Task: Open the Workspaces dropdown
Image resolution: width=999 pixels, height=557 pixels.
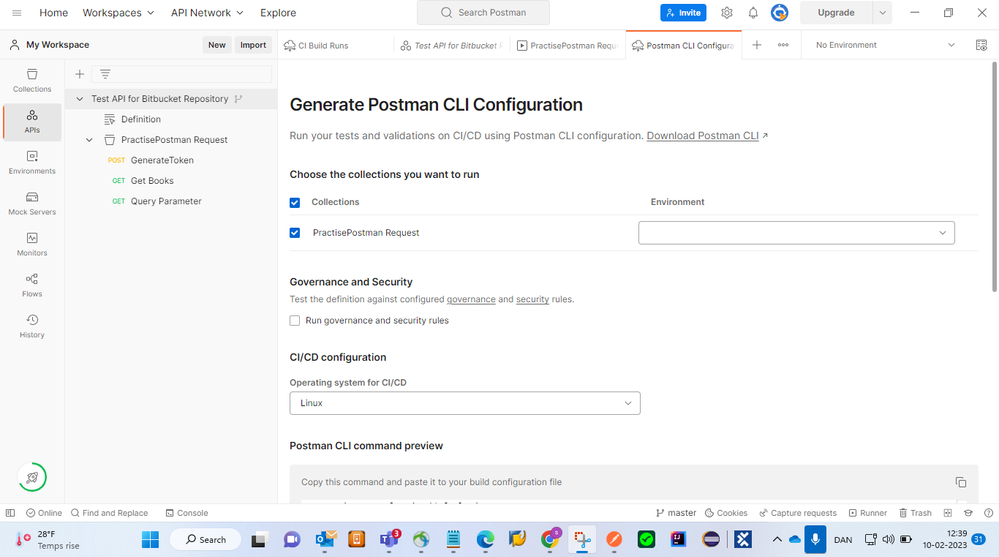Action: [x=119, y=13]
